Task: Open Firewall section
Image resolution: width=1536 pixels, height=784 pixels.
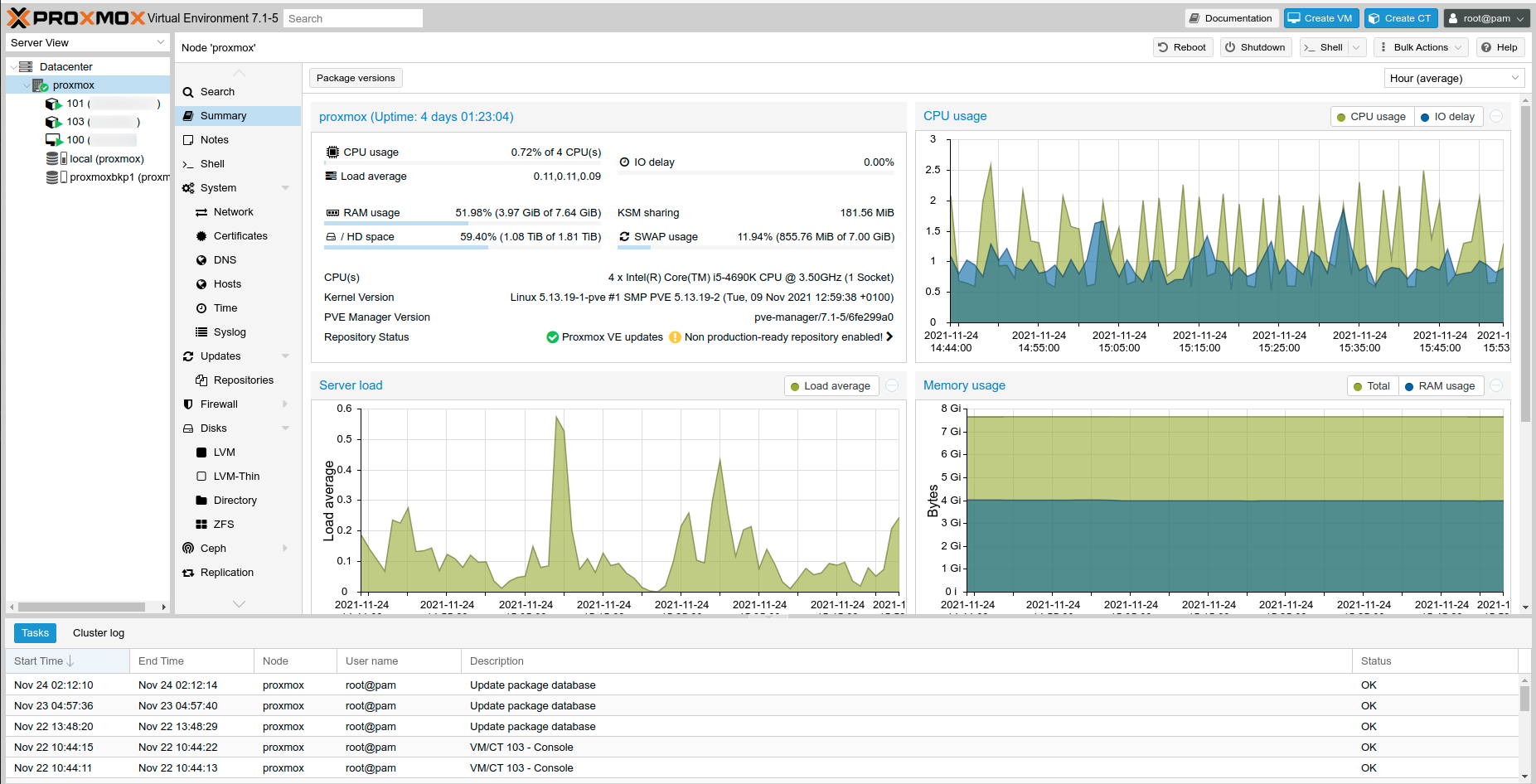Action: pos(239,404)
